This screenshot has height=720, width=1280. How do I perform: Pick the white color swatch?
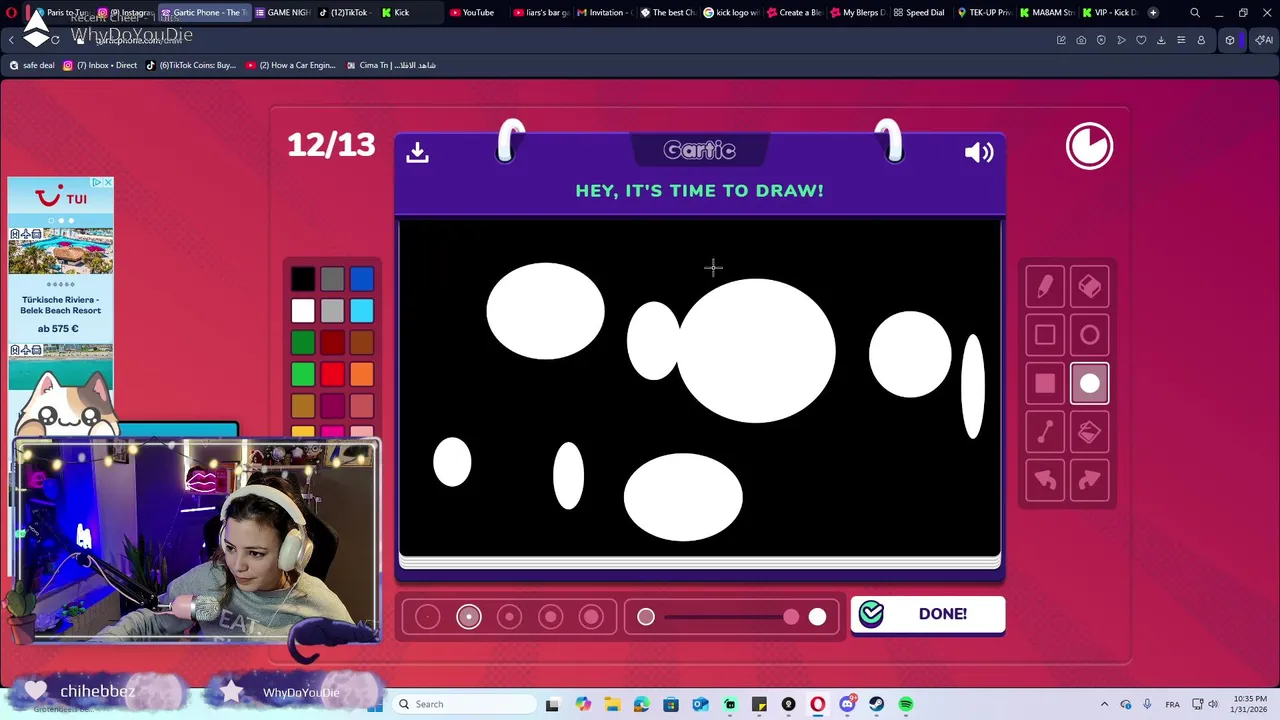[x=303, y=311]
